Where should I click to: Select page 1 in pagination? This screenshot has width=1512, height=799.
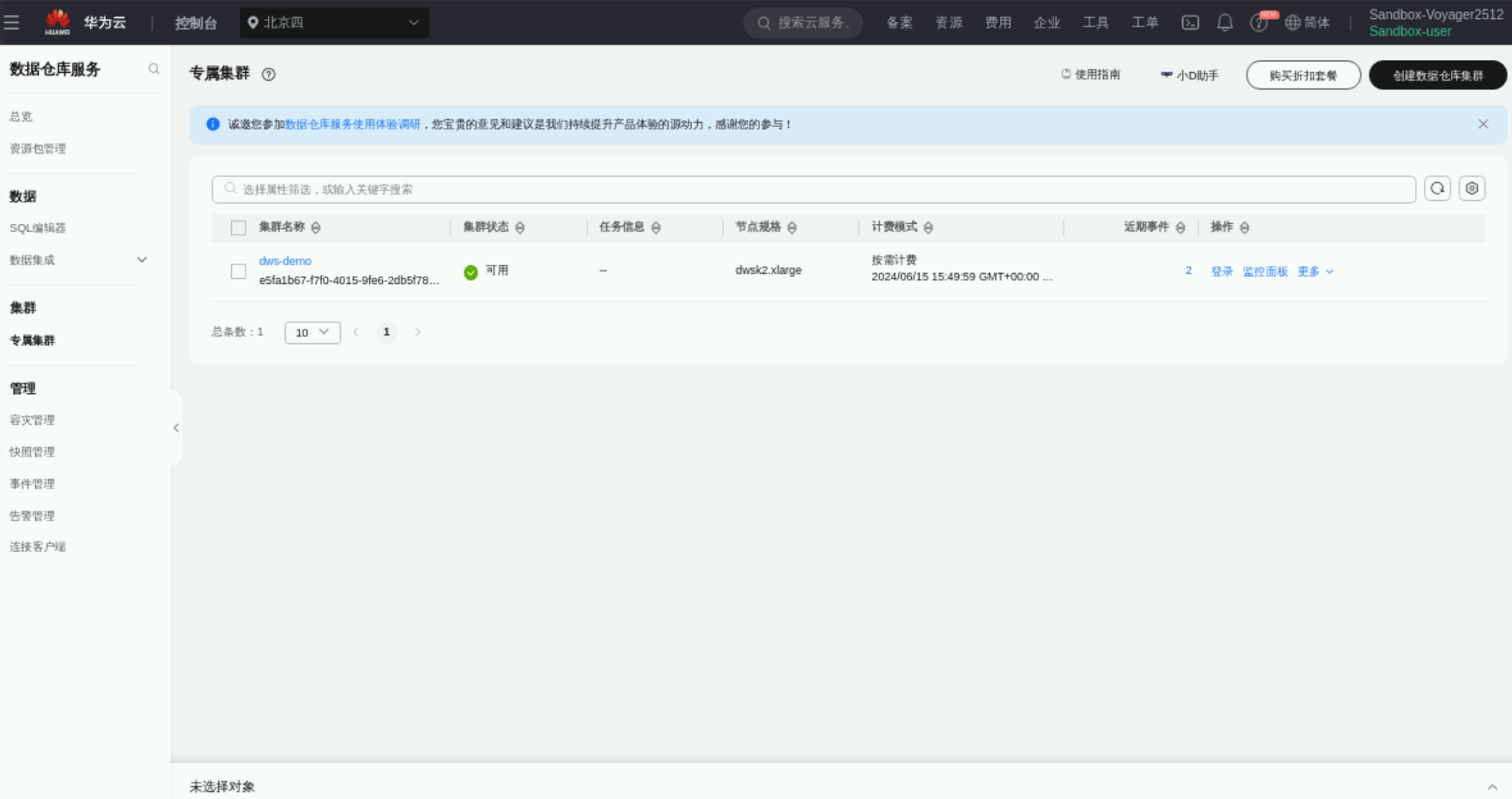[386, 332]
